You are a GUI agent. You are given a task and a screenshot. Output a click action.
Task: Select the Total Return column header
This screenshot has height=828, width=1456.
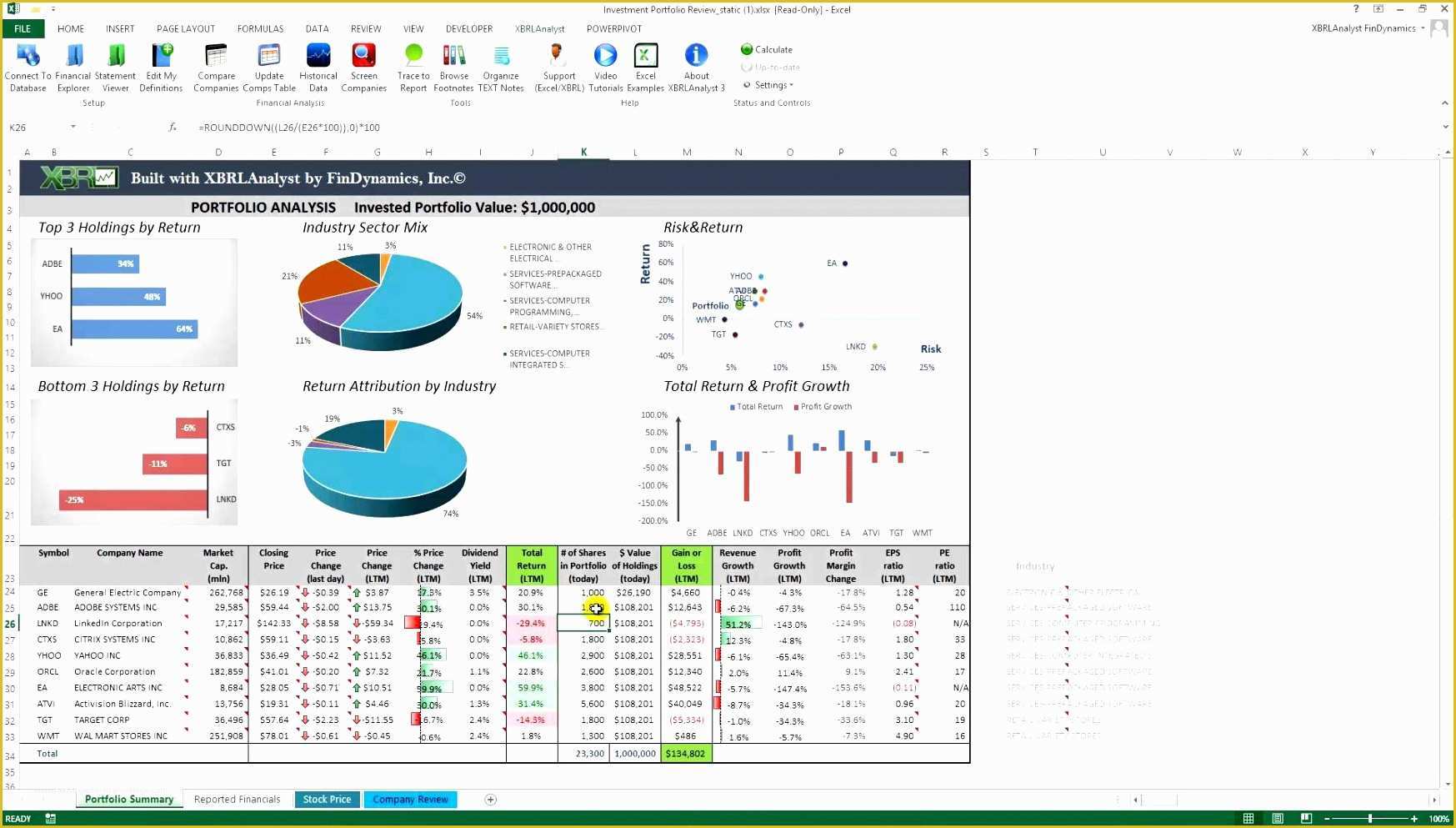[532, 566]
